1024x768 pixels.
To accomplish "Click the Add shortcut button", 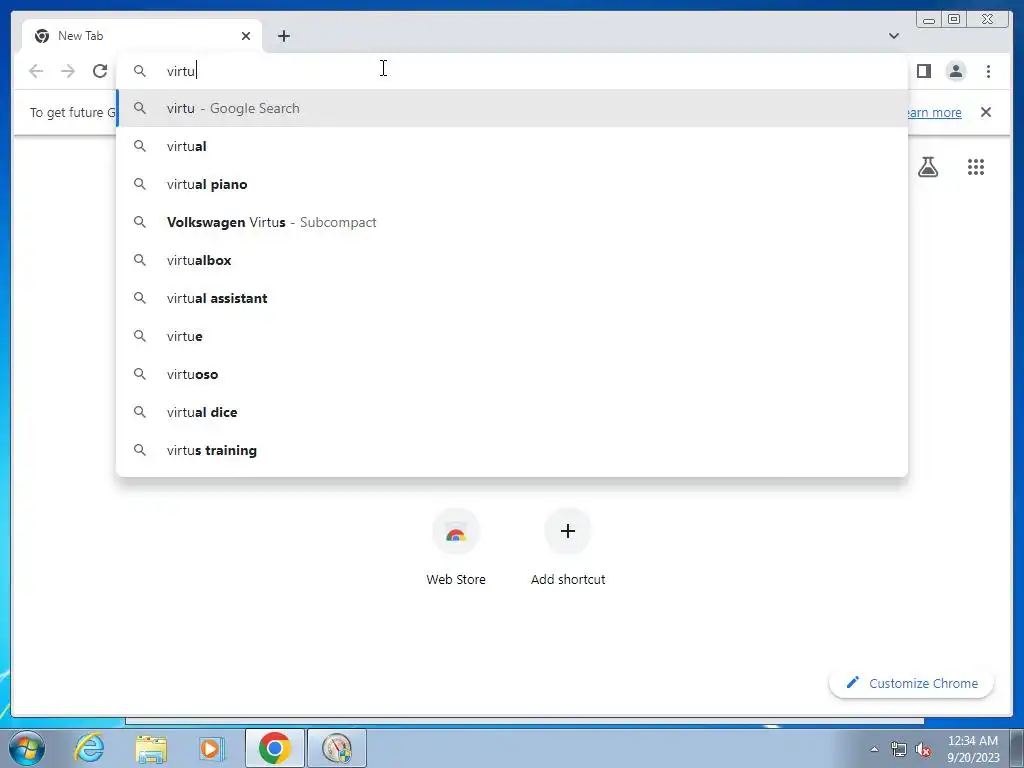I will [568, 547].
